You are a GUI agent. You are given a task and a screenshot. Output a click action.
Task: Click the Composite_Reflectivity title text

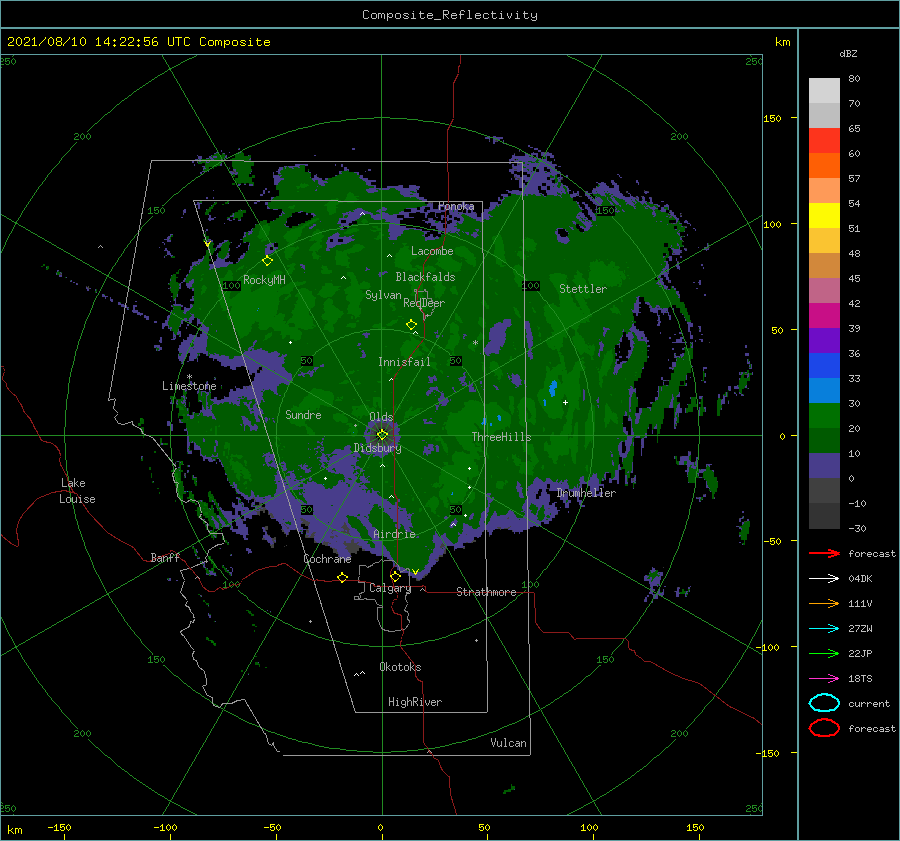tap(450, 15)
